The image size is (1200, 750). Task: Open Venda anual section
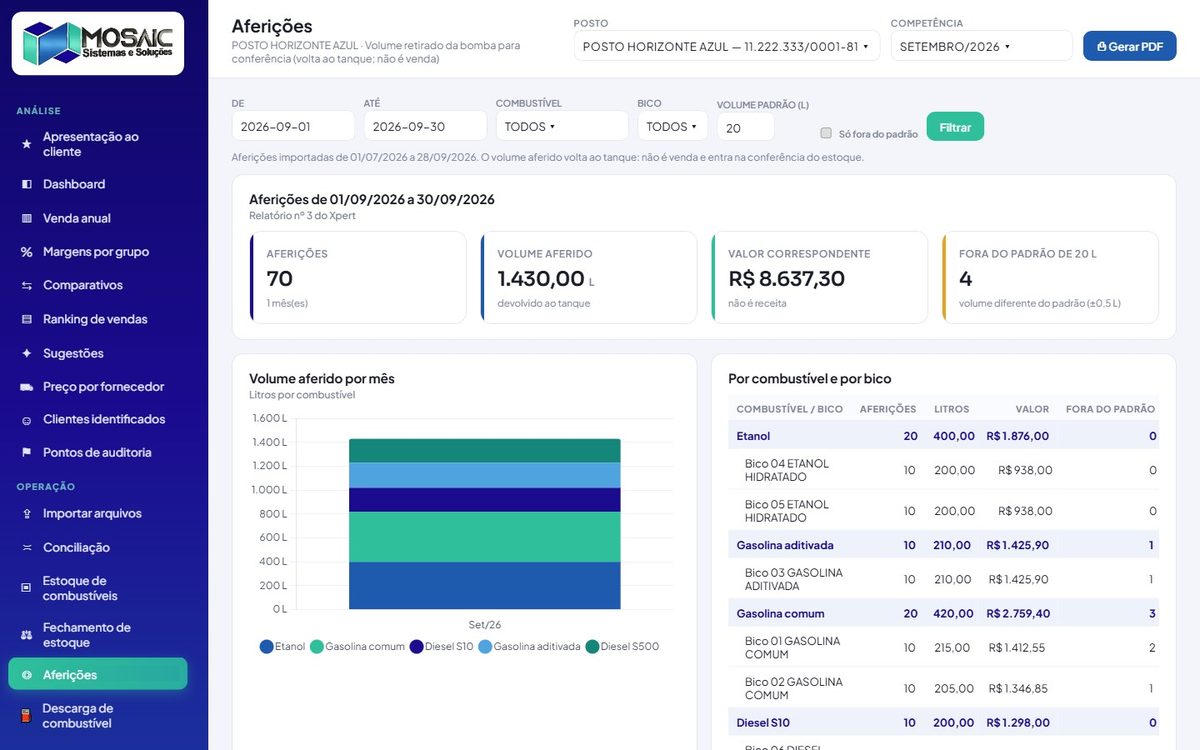(98, 218)
